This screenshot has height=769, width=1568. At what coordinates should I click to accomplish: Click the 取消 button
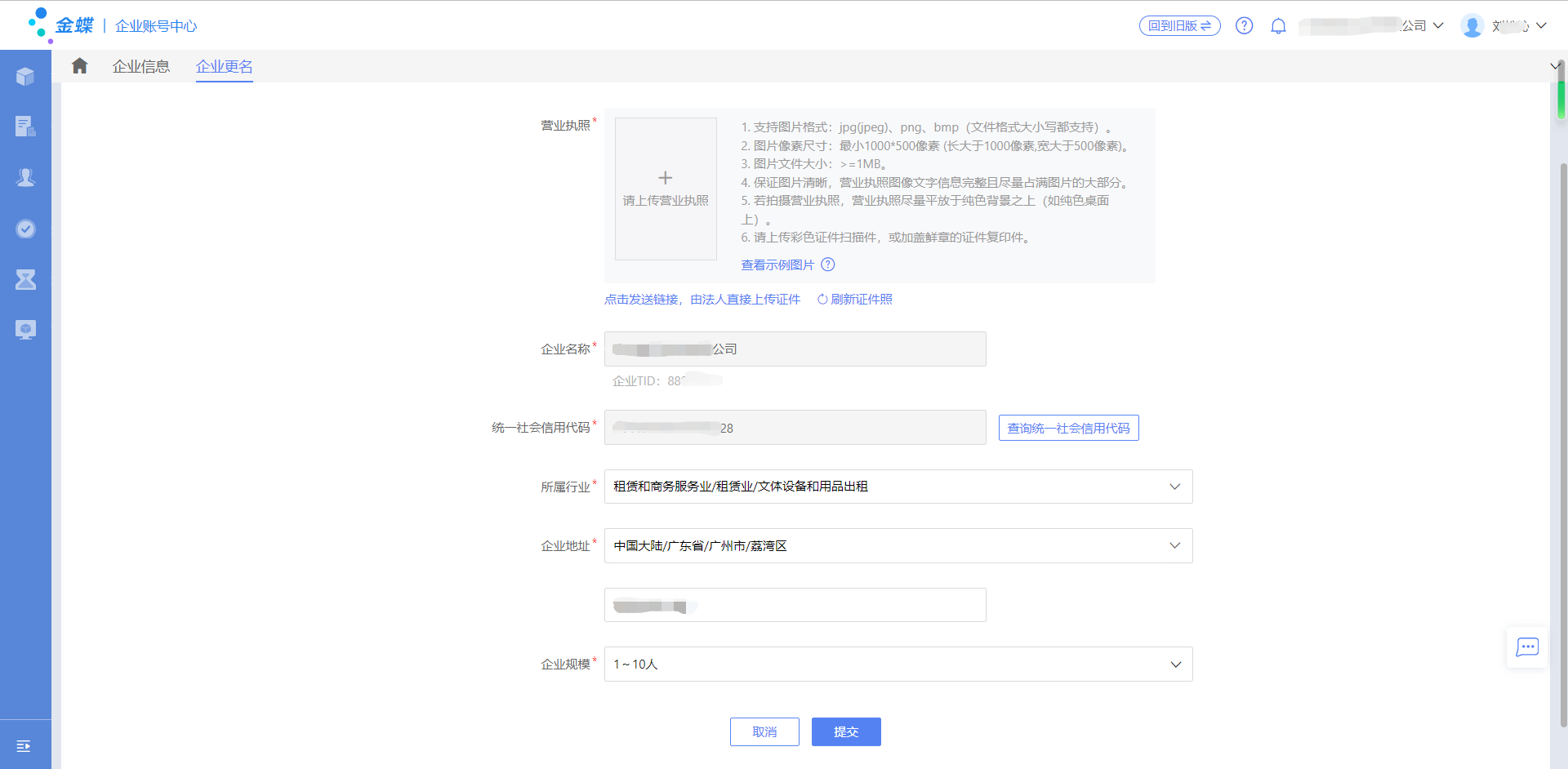click(764, 732)
